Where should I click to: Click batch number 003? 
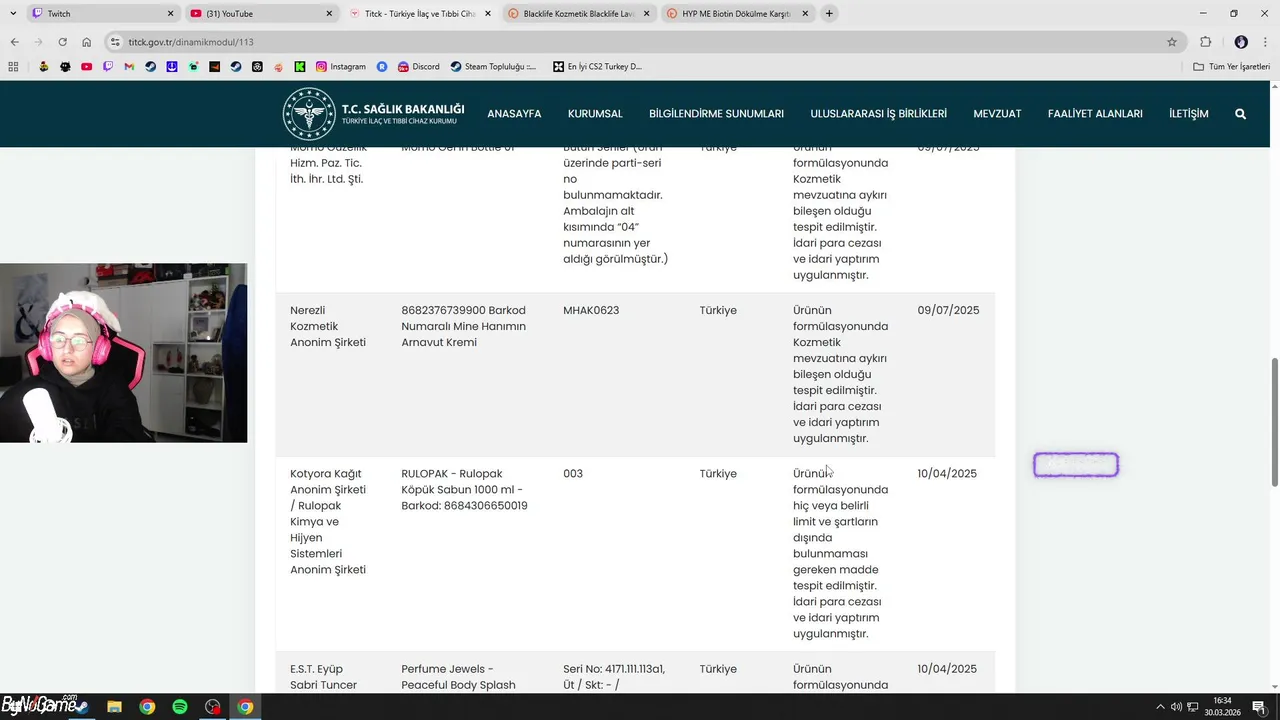point(573,474)
